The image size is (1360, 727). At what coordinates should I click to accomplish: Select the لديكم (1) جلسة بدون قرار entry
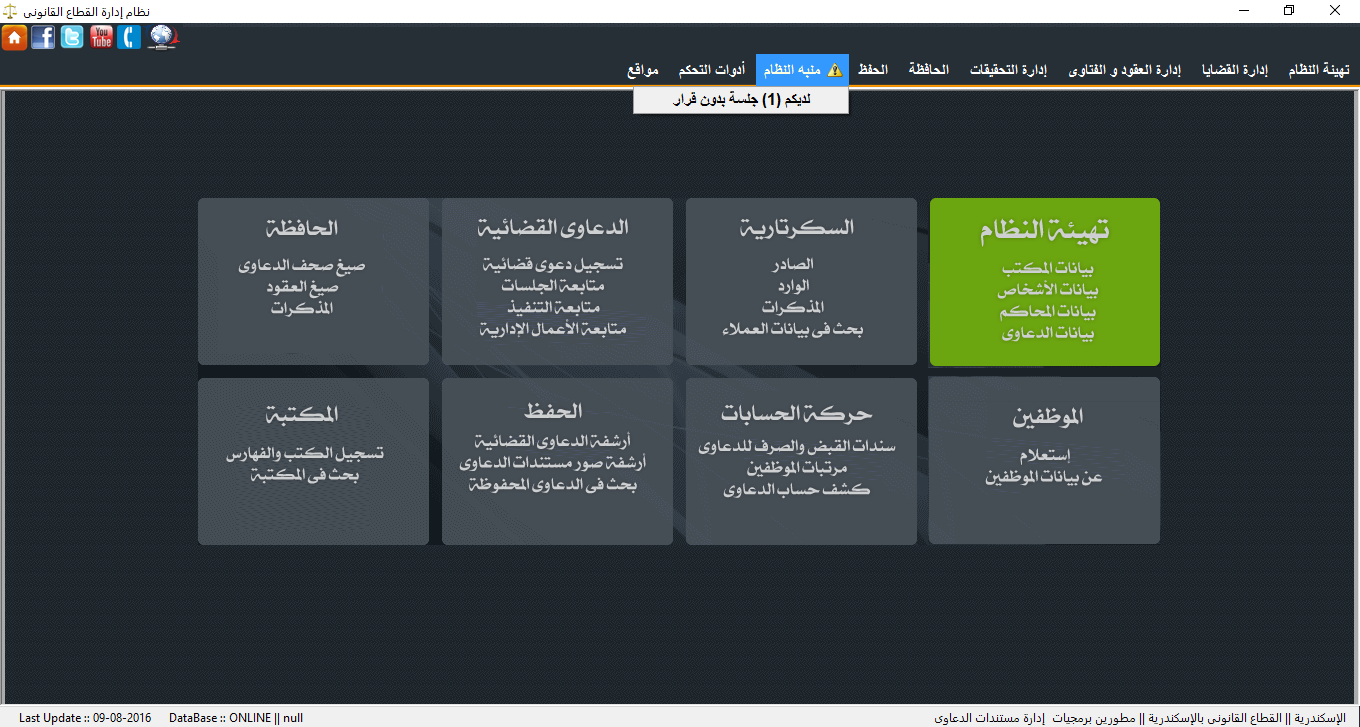click(741, 101)
